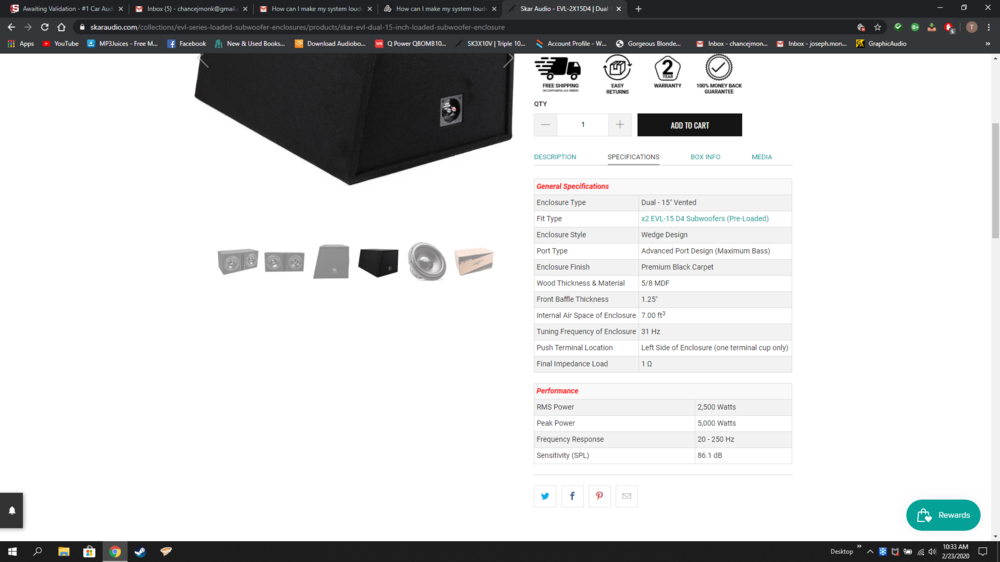Open the Free Shipping truck badge

point(560,74)
